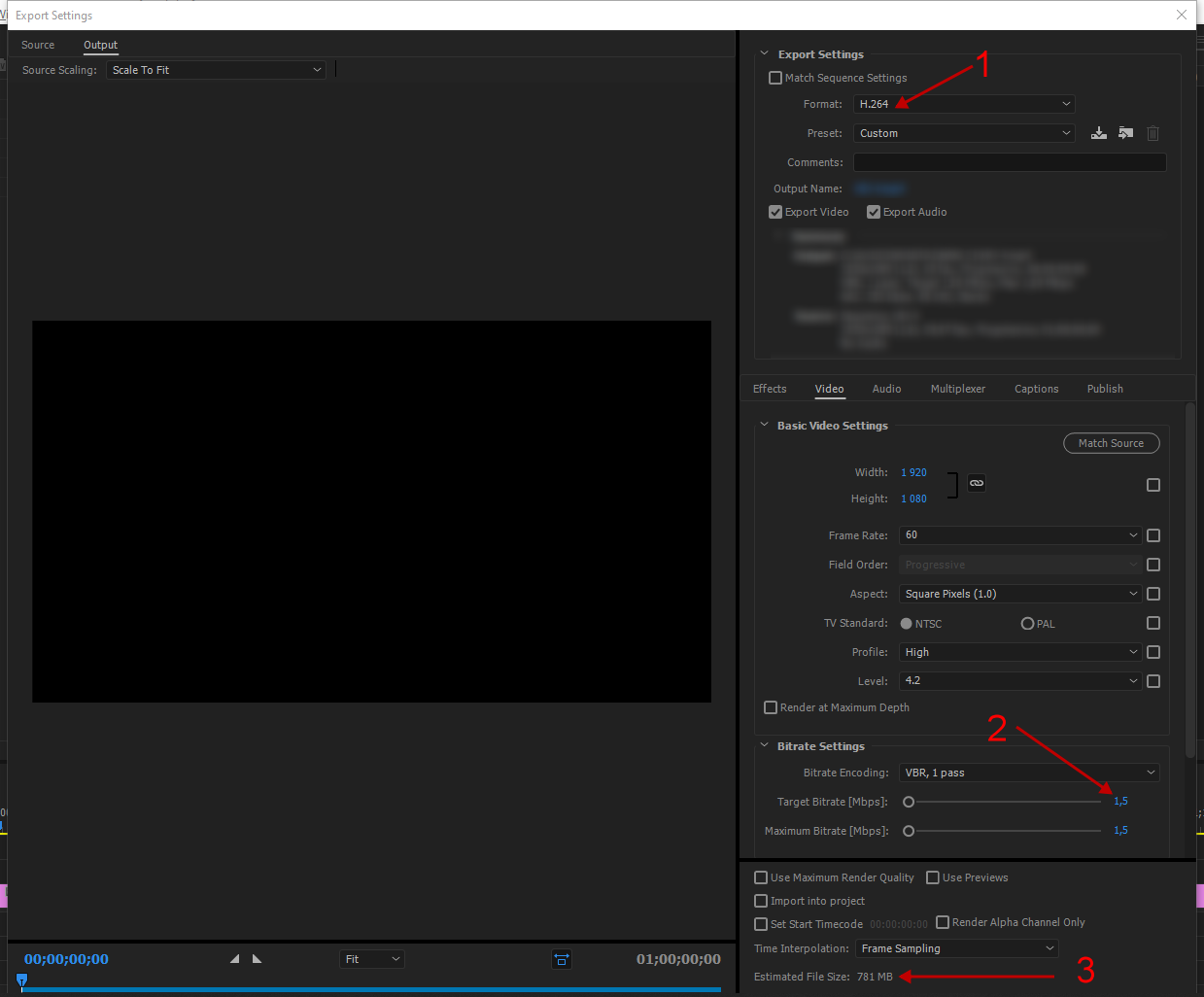Viewport: 1204px width, 997px height.
Task: Click into the Comments text field
Action: [x=1009, y=162]
